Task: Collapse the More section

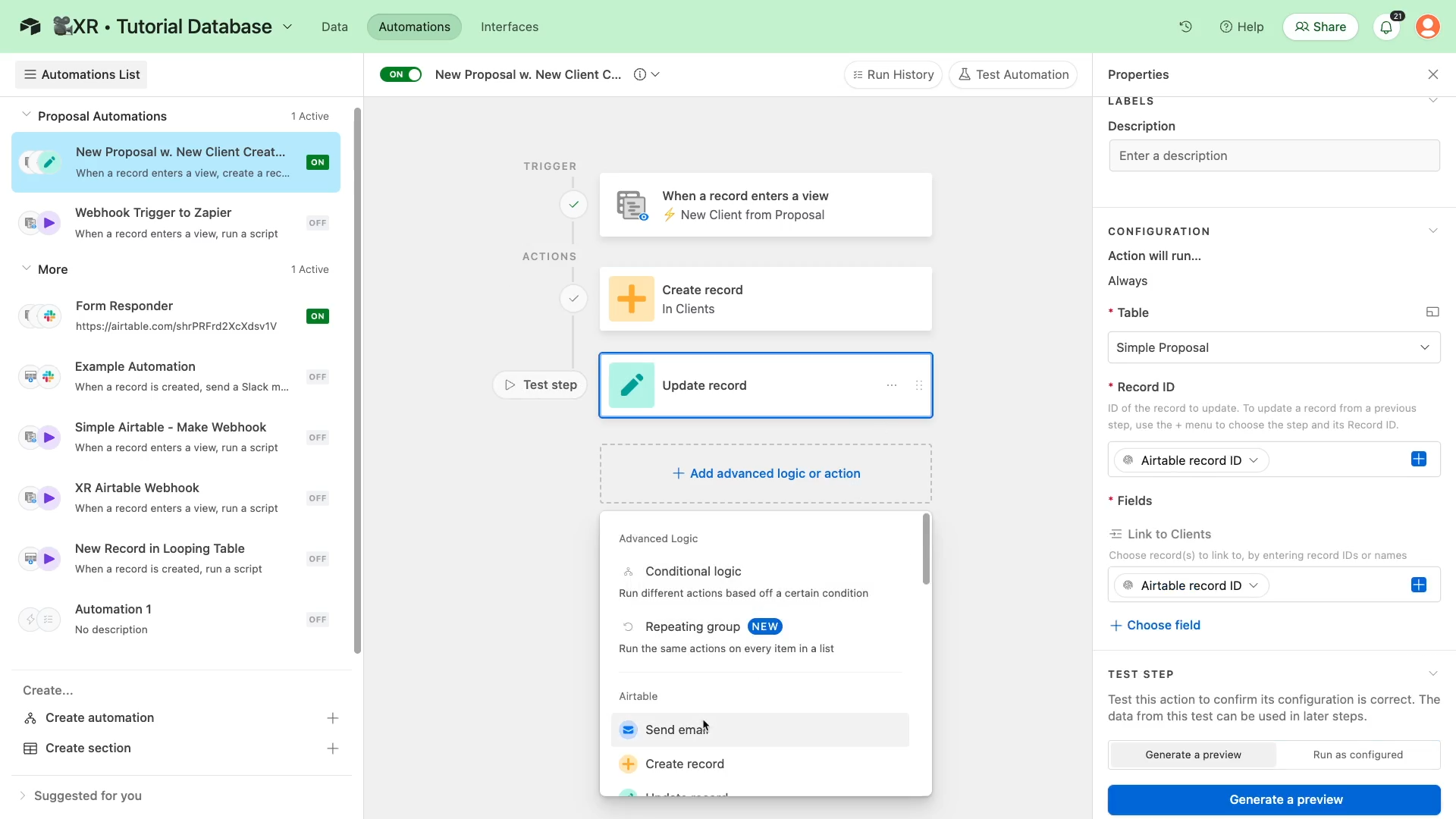Action: (x=26, y=268)
